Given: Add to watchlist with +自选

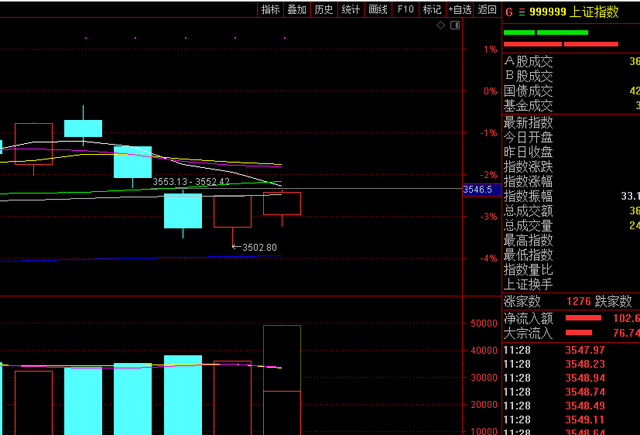Looking at the screenshot, I should (460, 10).
